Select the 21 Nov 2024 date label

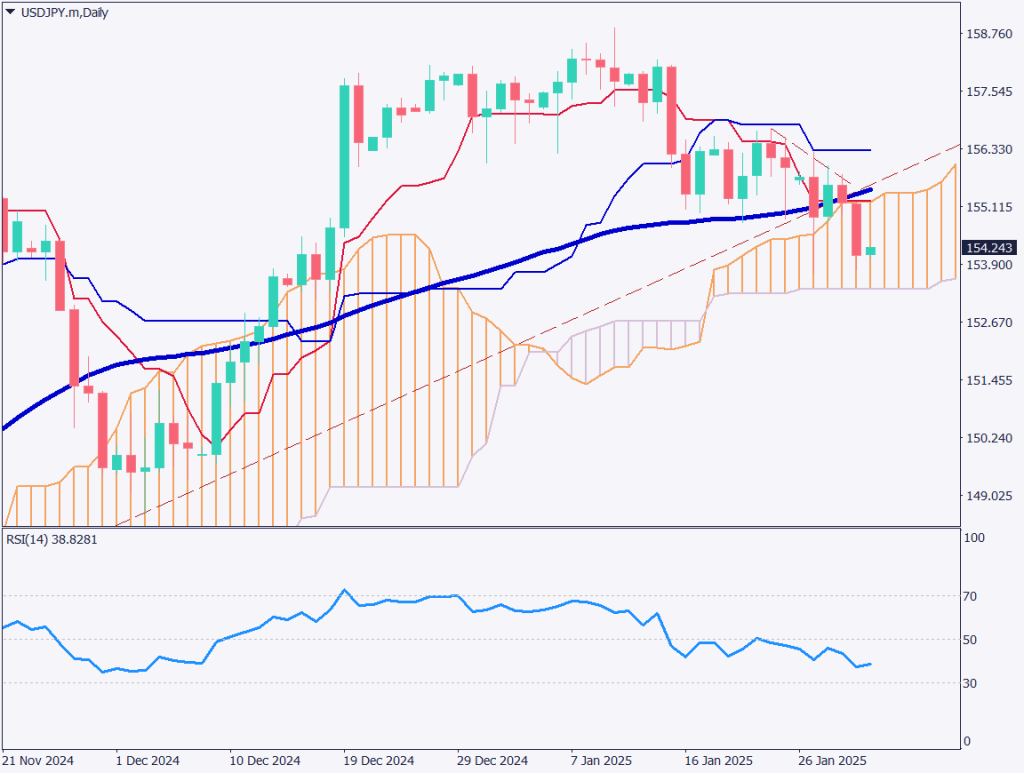click(39, 760)
